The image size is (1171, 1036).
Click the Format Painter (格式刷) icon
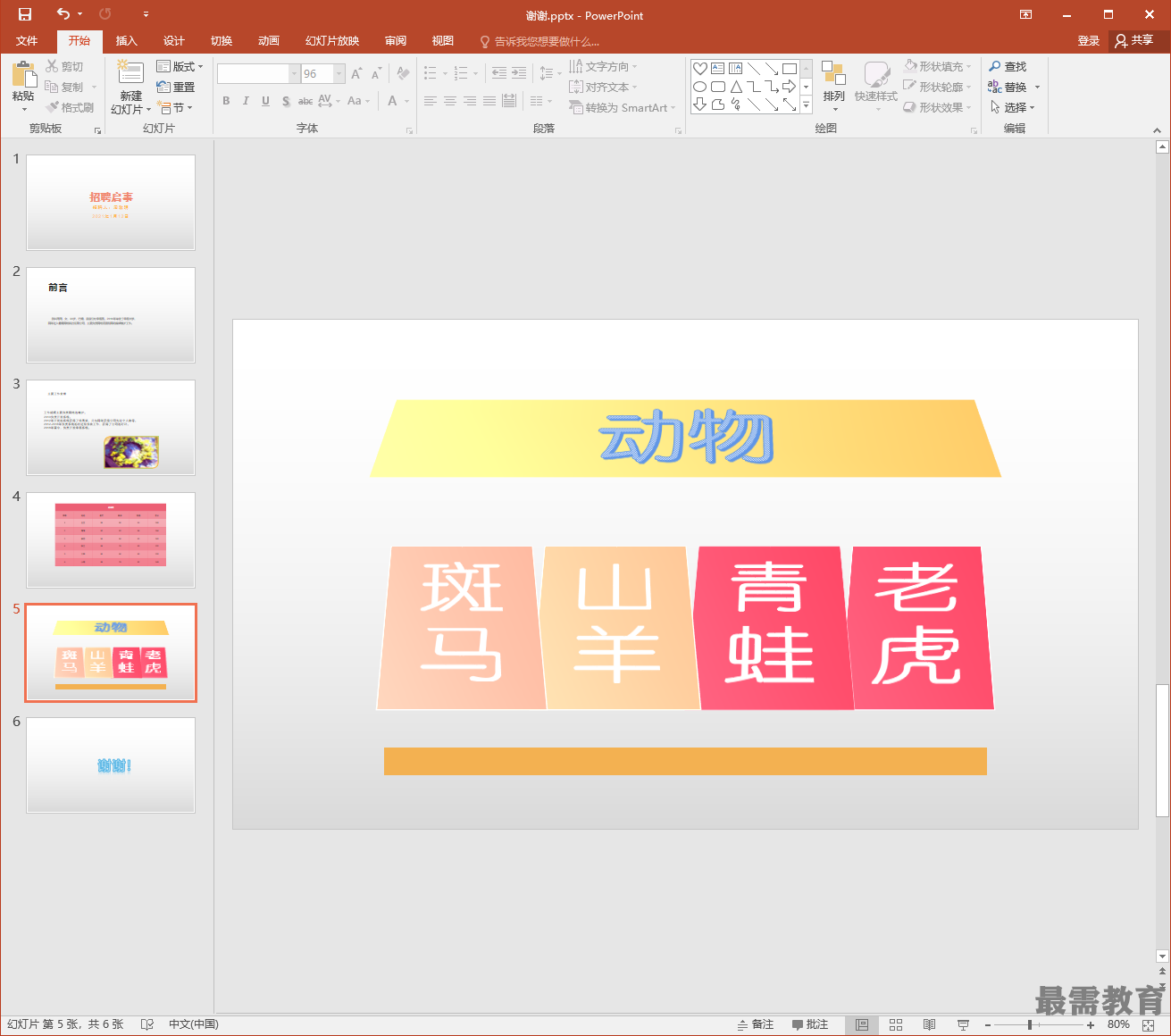coord(52,107)
